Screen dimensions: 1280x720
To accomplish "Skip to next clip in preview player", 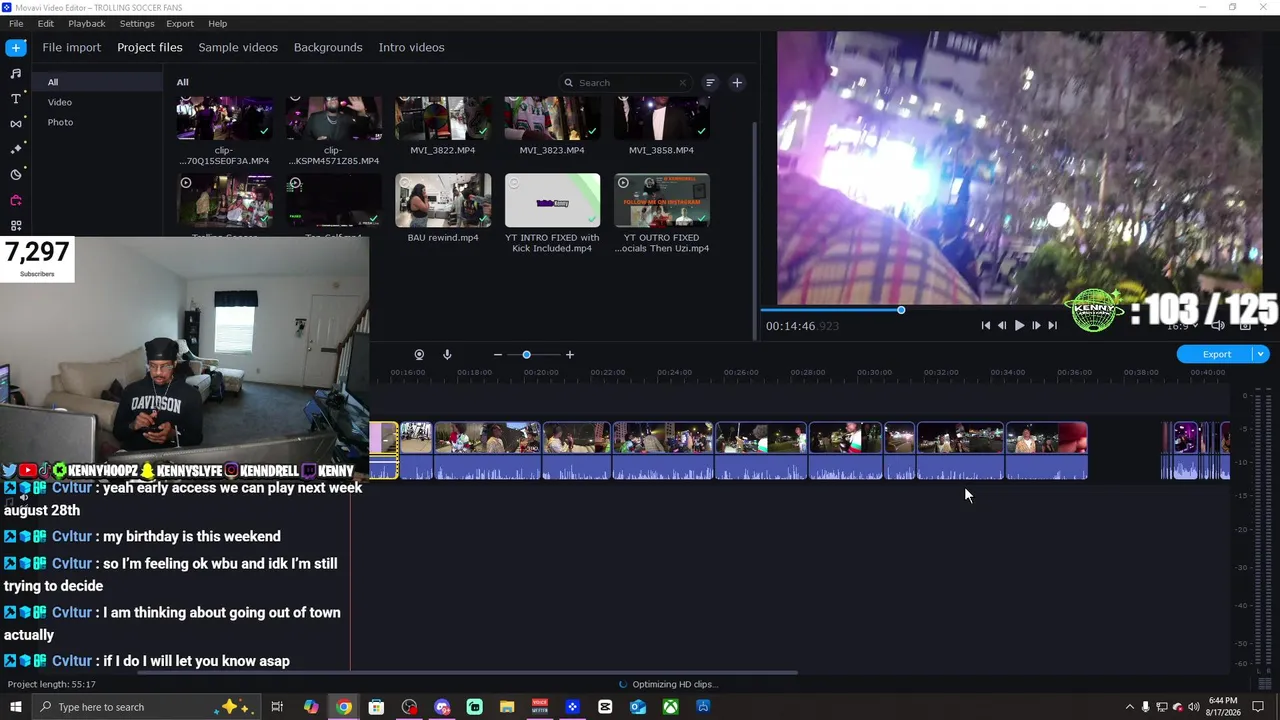I will pos(1052,325).
